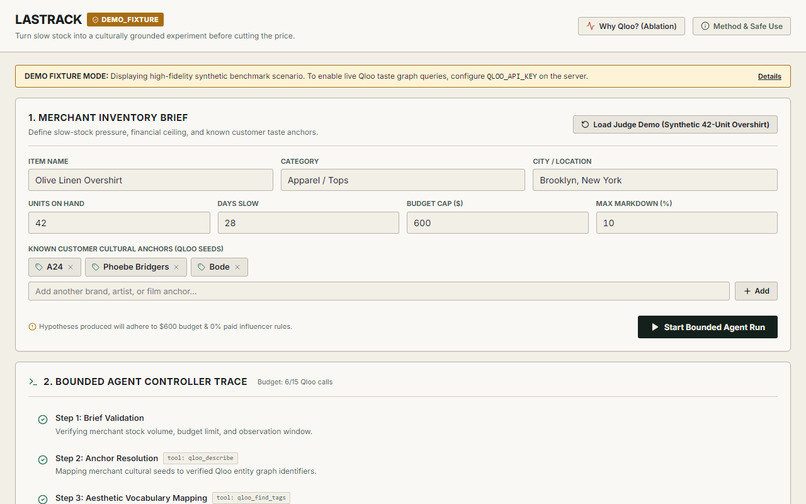Click the Step 3 Aesthetic Vocabulary checkmark
The height and width of the screenshot is (504, 806).
coord(43,499)
